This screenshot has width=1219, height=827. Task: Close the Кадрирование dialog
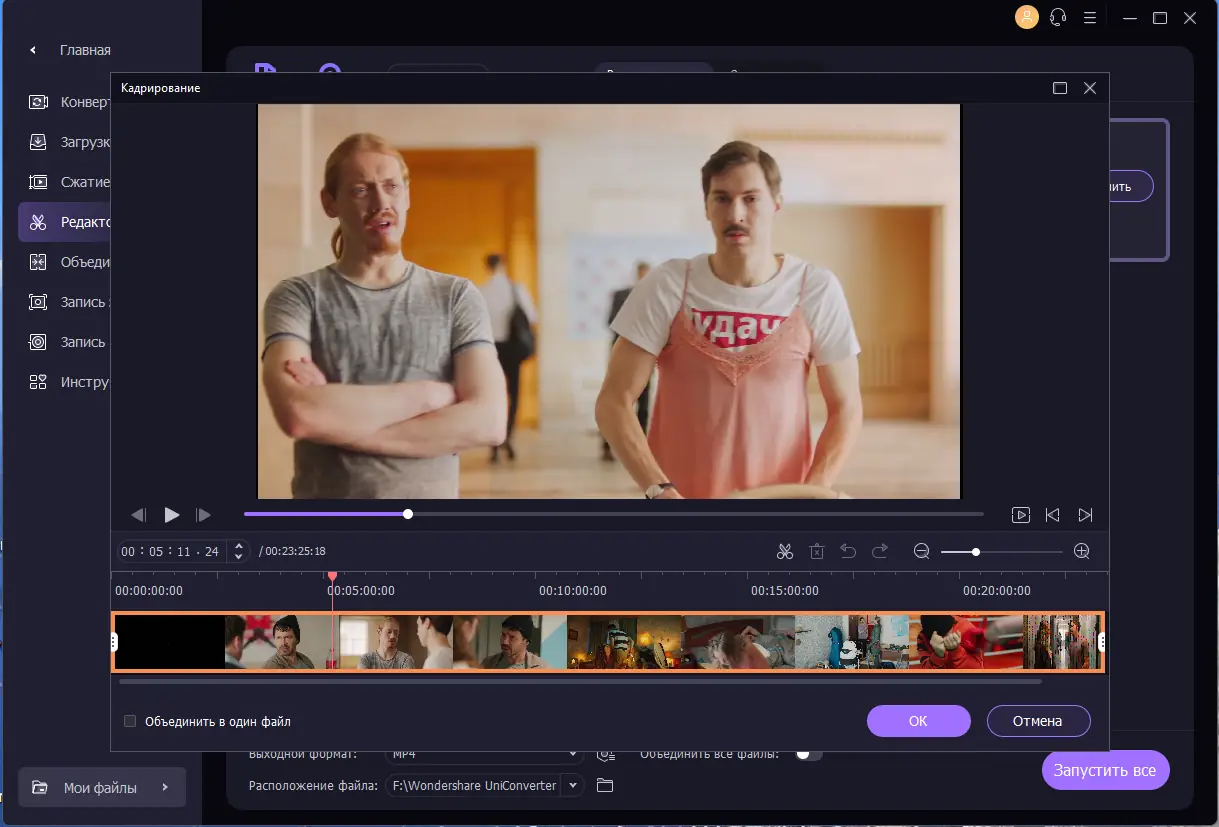click(x=1090, y=88)
